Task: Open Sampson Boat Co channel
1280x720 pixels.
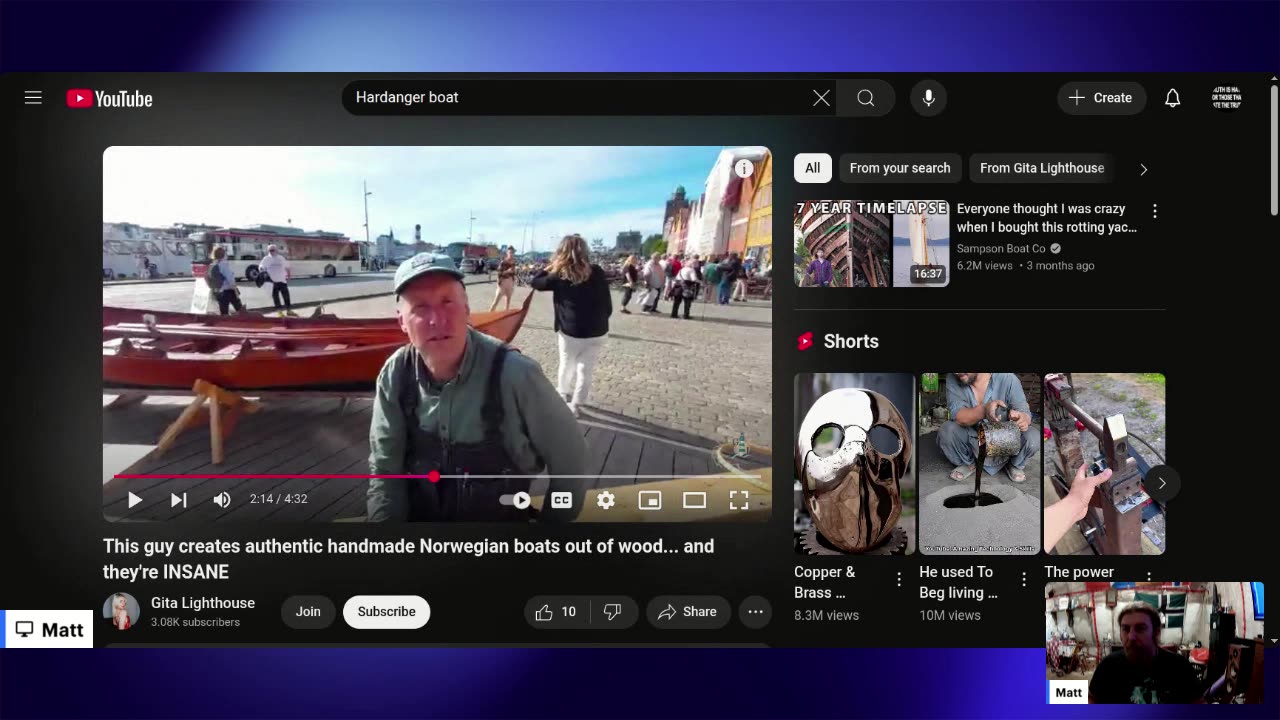Action: 1001,248
